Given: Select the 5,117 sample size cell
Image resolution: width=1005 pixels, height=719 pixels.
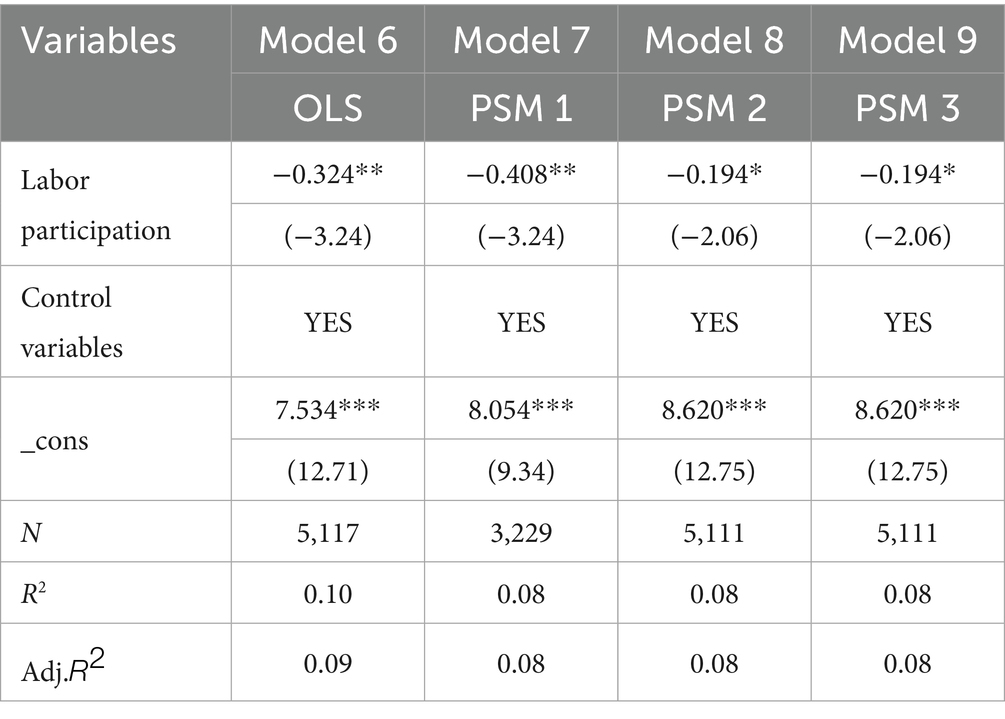Looking at the screenshot, I should click(x=327, y=533).
